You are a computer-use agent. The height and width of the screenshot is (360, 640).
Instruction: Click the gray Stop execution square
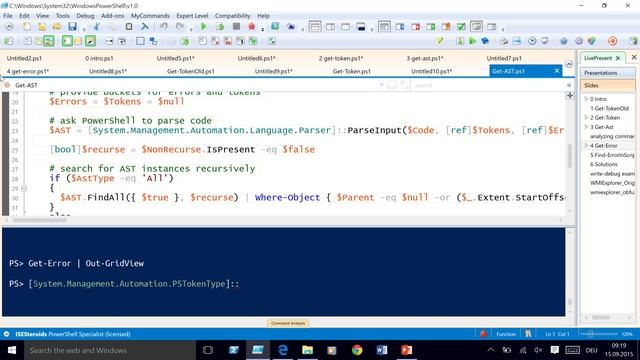tap(236, 27)
